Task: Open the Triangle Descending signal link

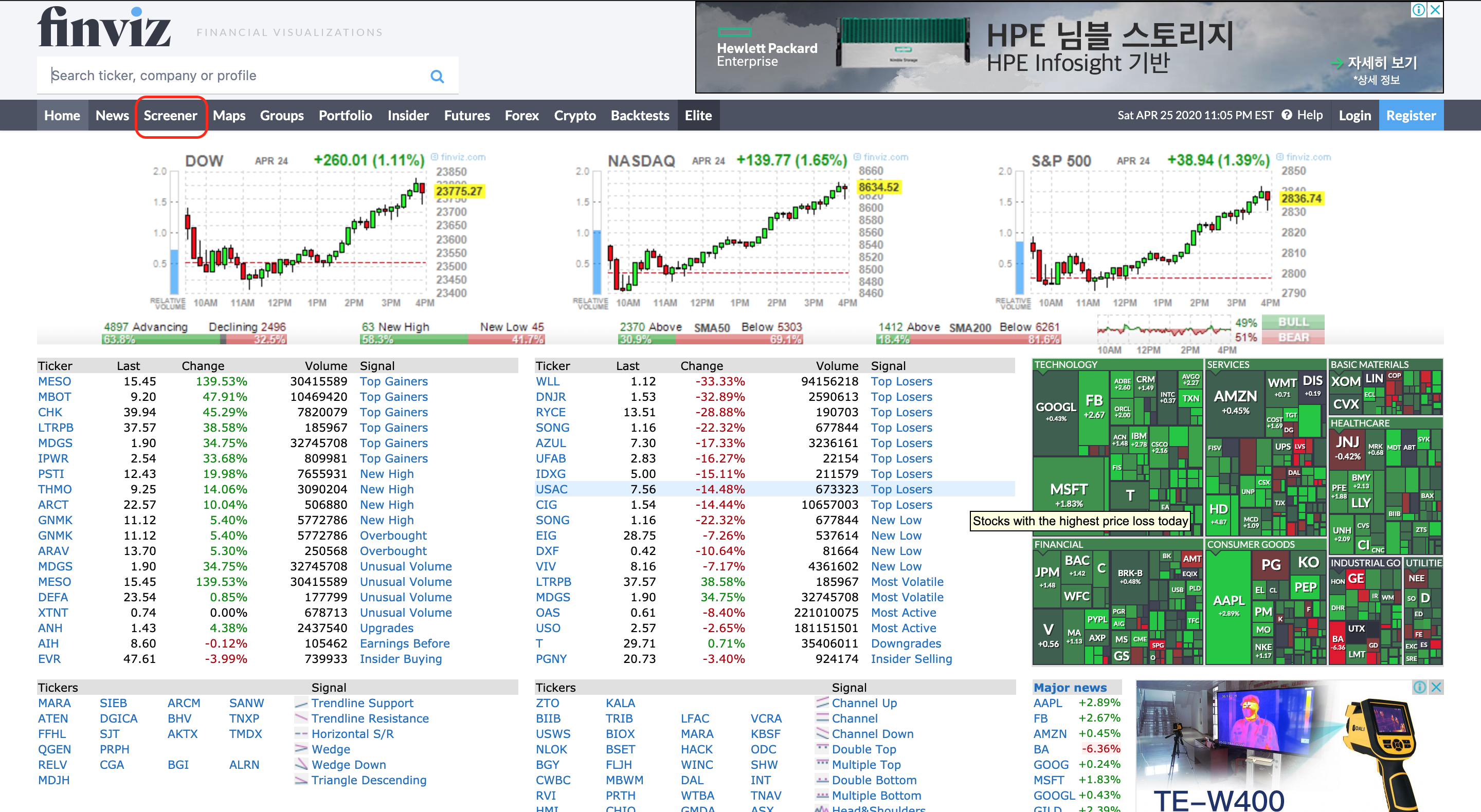Action: [369, 780]
